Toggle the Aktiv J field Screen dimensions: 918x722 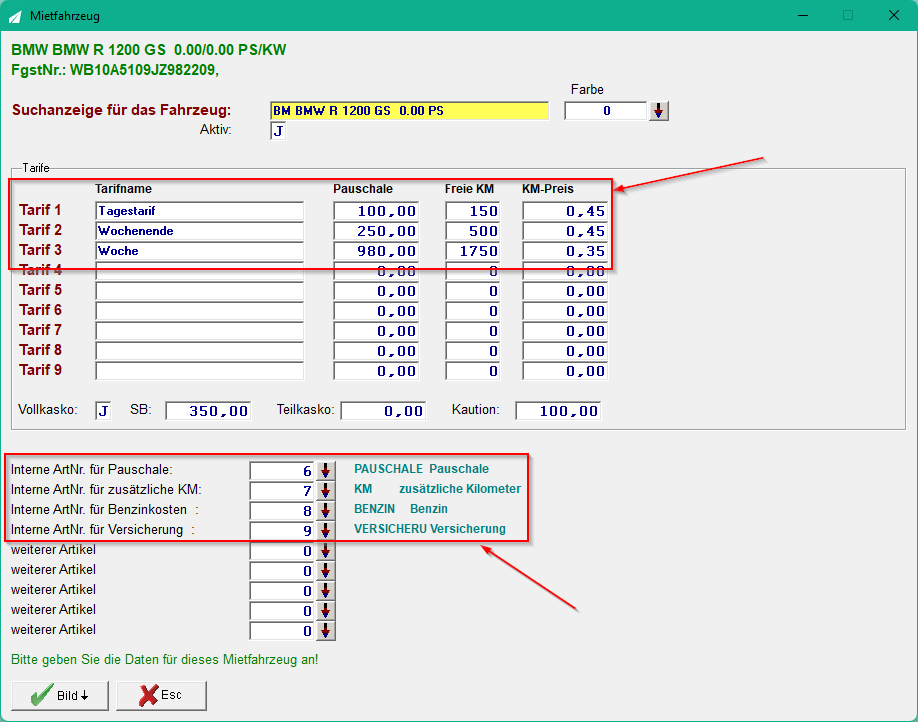278,131
